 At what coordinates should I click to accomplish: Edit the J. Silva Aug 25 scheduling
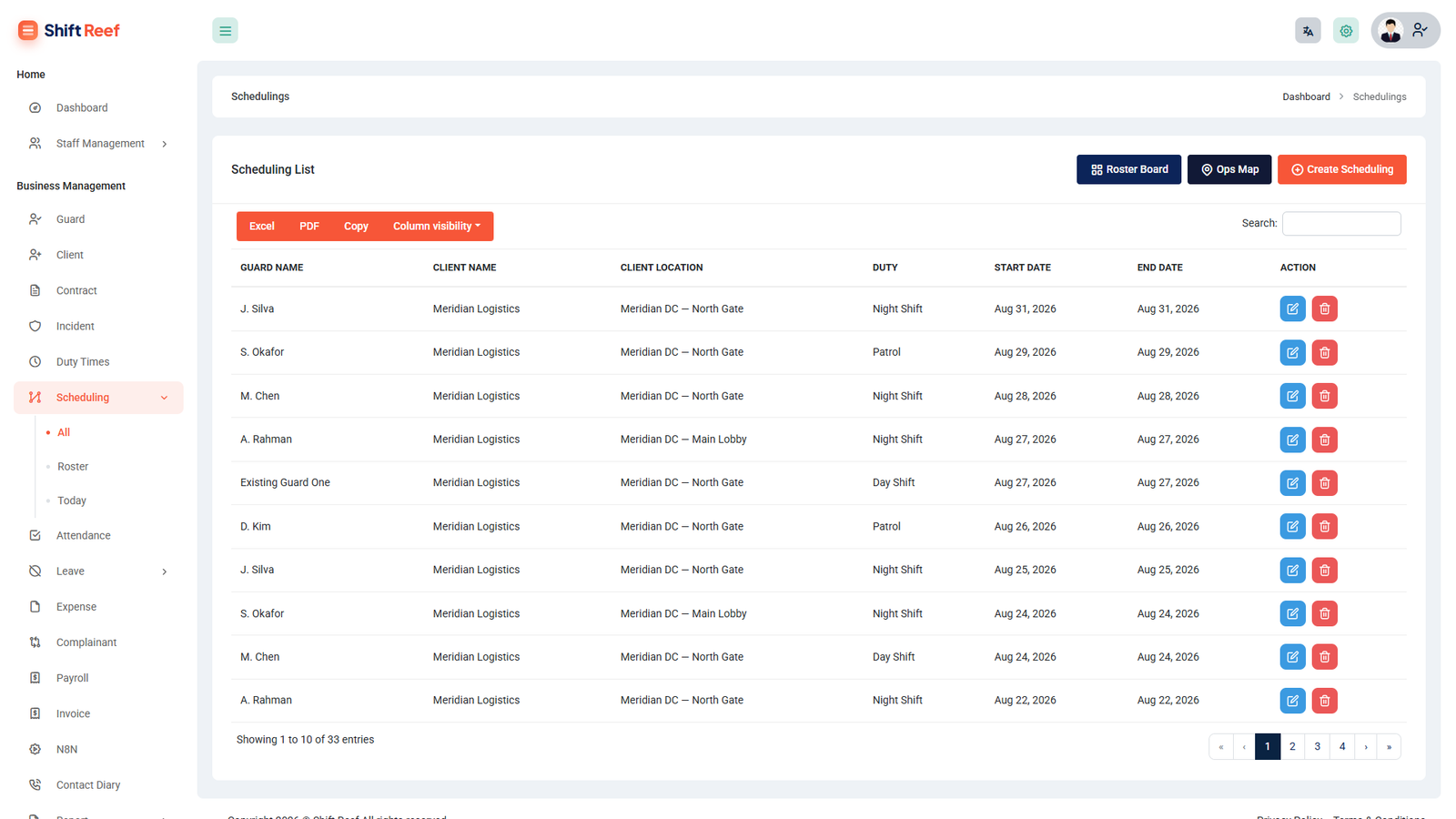[x=1292, y=570]
